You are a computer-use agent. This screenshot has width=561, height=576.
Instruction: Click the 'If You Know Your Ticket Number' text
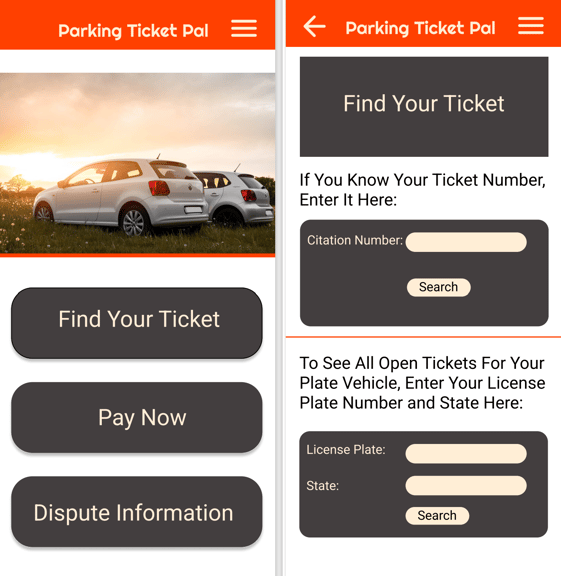[422, 190]
